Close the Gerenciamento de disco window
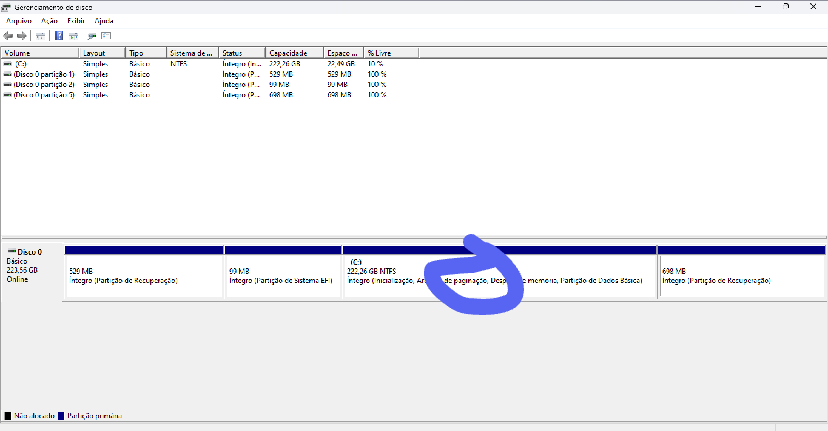Screen dimensions: 828x431 813,7
